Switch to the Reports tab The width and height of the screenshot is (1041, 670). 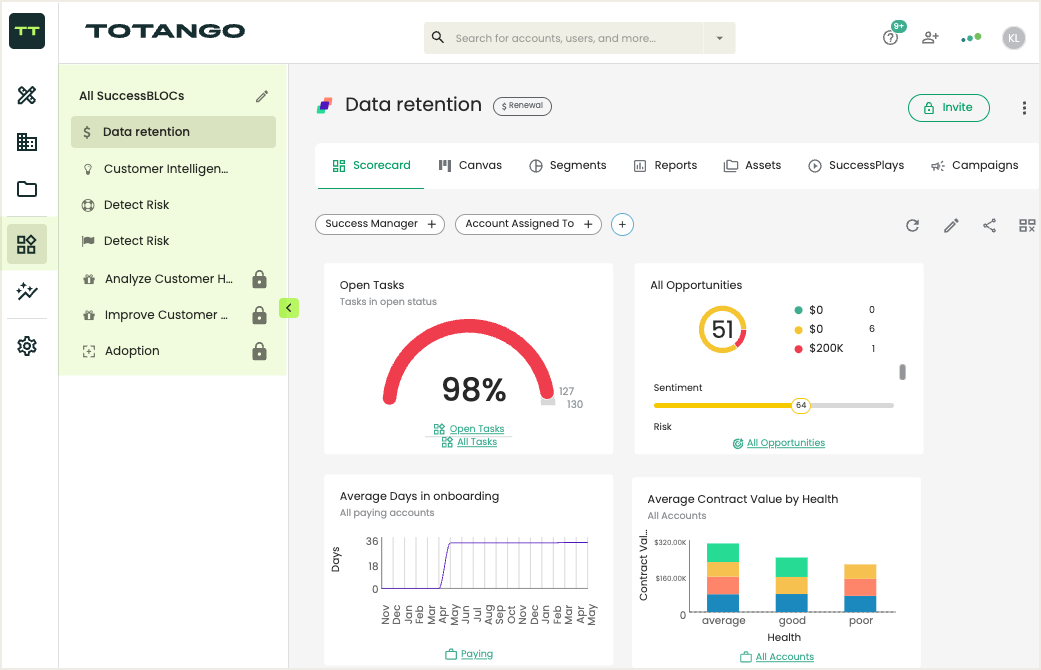tap(665, 166)
